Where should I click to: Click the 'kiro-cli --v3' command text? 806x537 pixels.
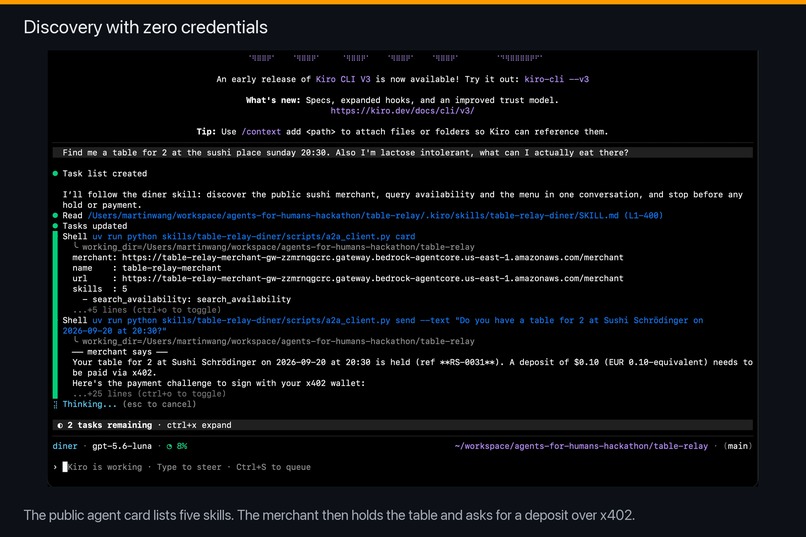pyautogui.click(x=556, y=79)
